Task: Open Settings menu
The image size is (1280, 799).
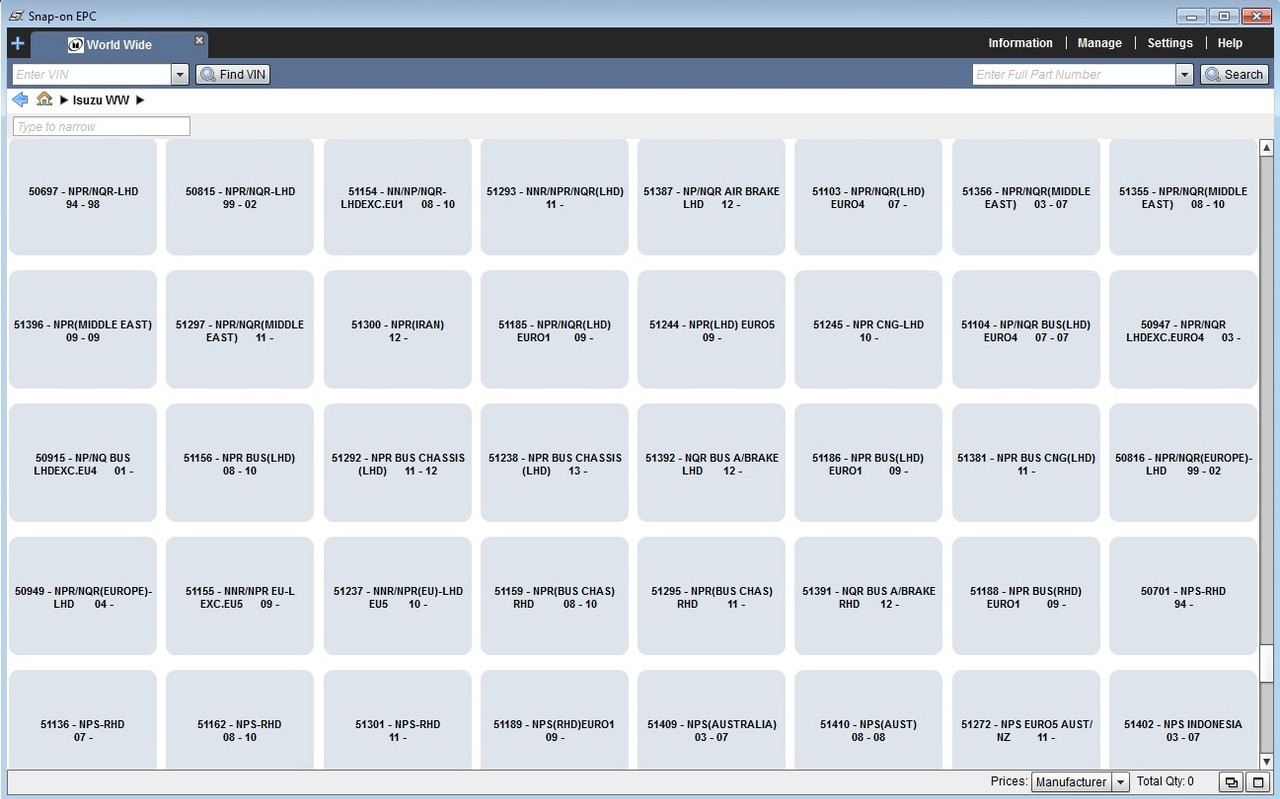Action: point(1170,43)
